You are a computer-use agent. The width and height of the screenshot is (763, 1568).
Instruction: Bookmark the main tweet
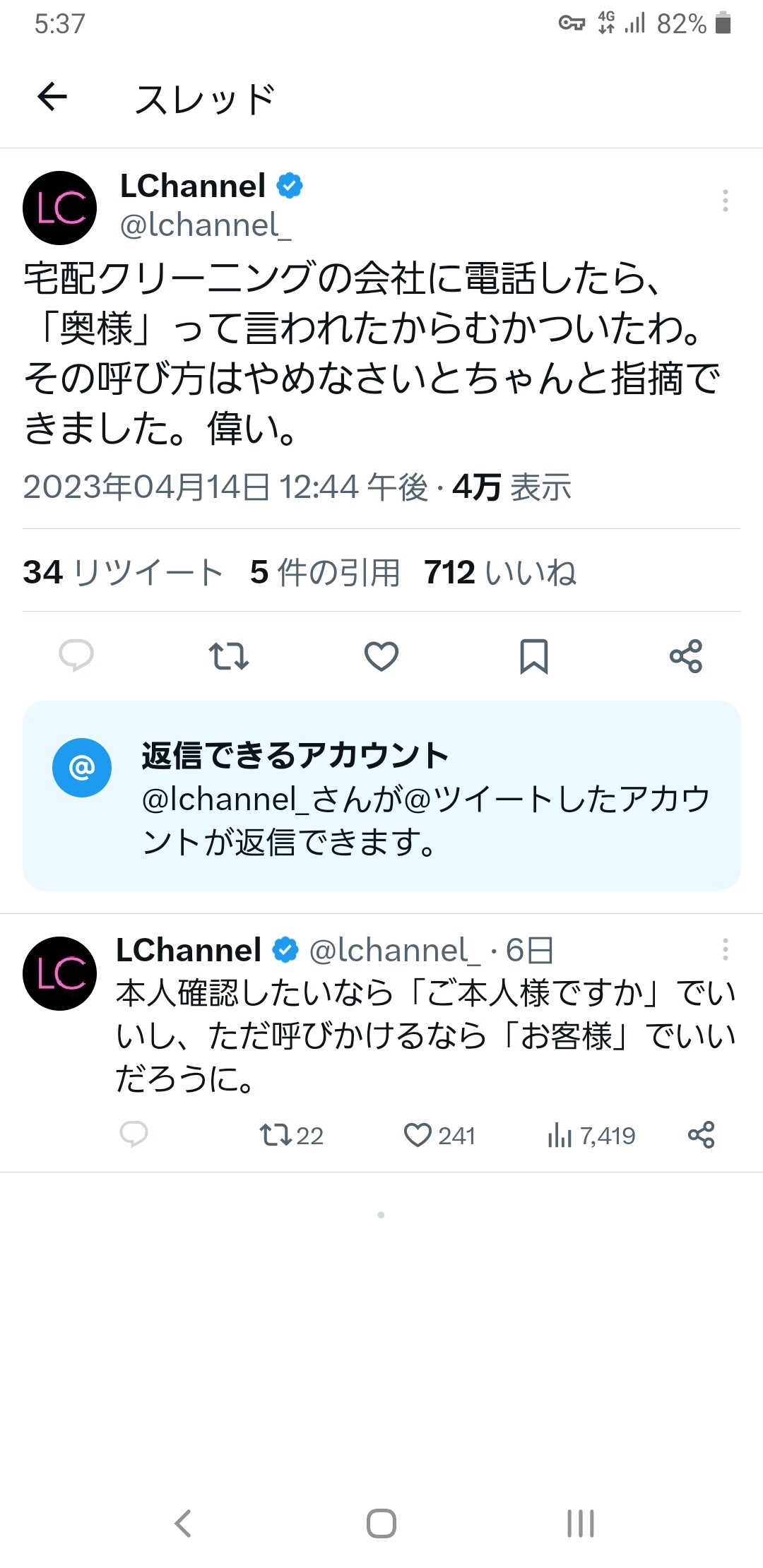pos(534,656)
